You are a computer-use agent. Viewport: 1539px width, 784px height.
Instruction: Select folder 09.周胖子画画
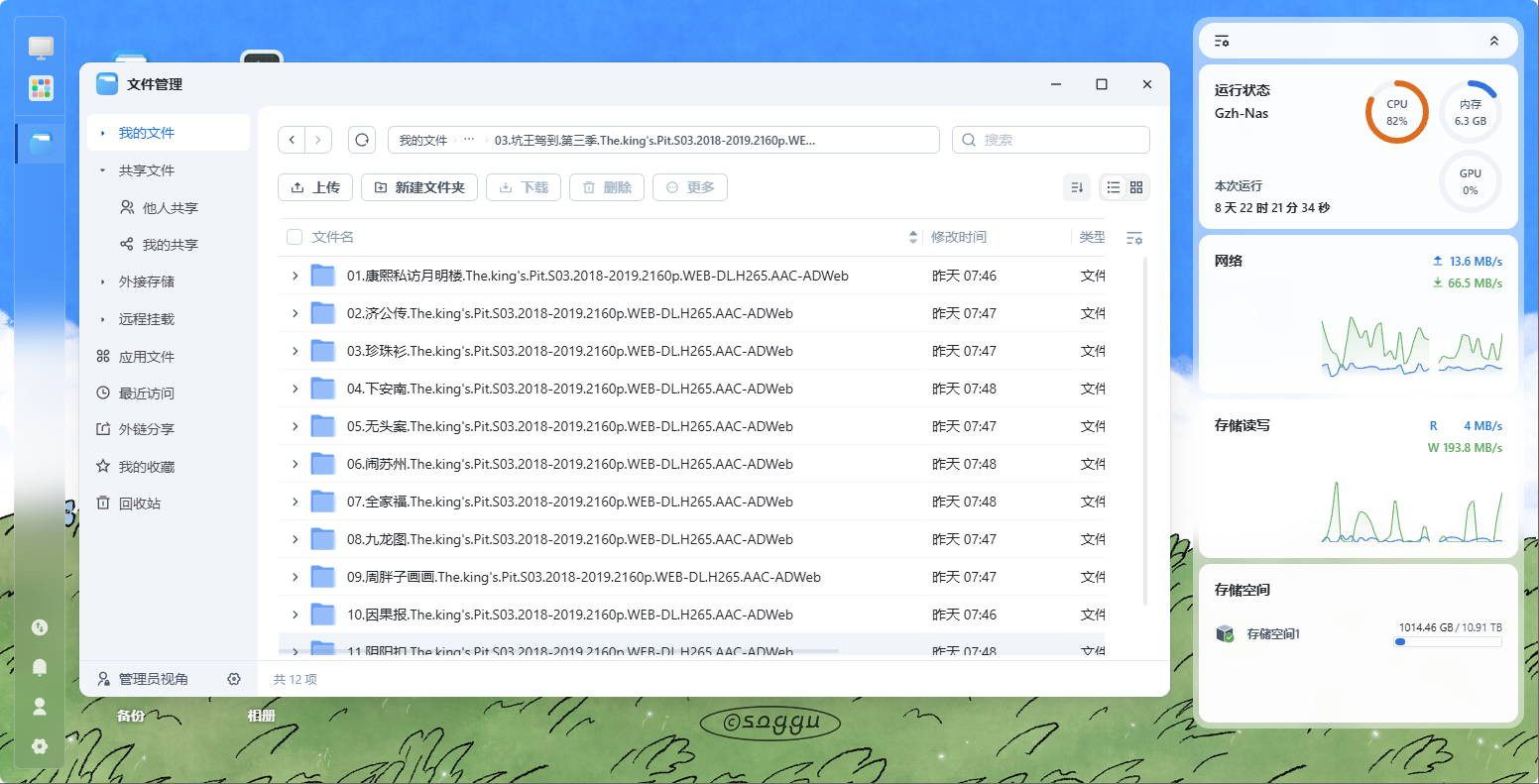pos(691,577)
